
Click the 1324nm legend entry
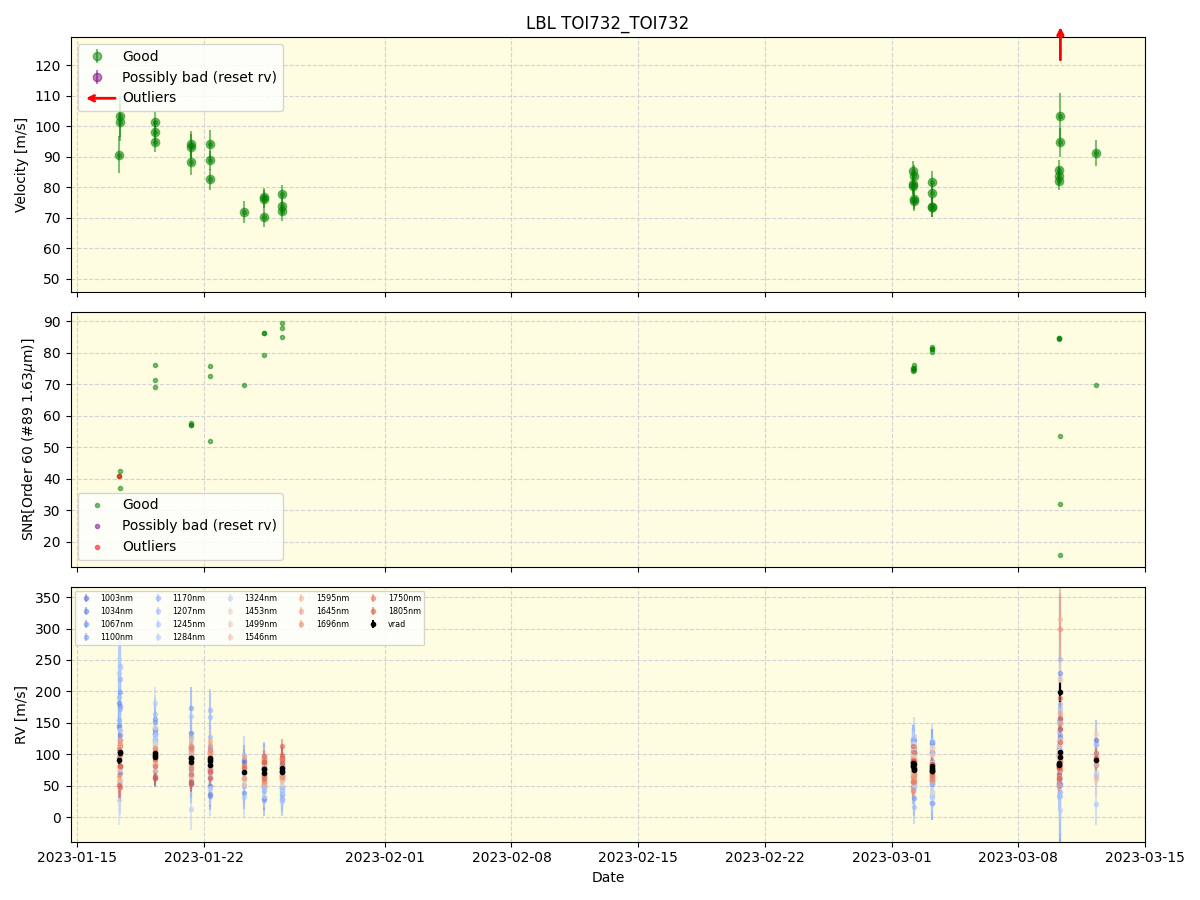(260, 598)
